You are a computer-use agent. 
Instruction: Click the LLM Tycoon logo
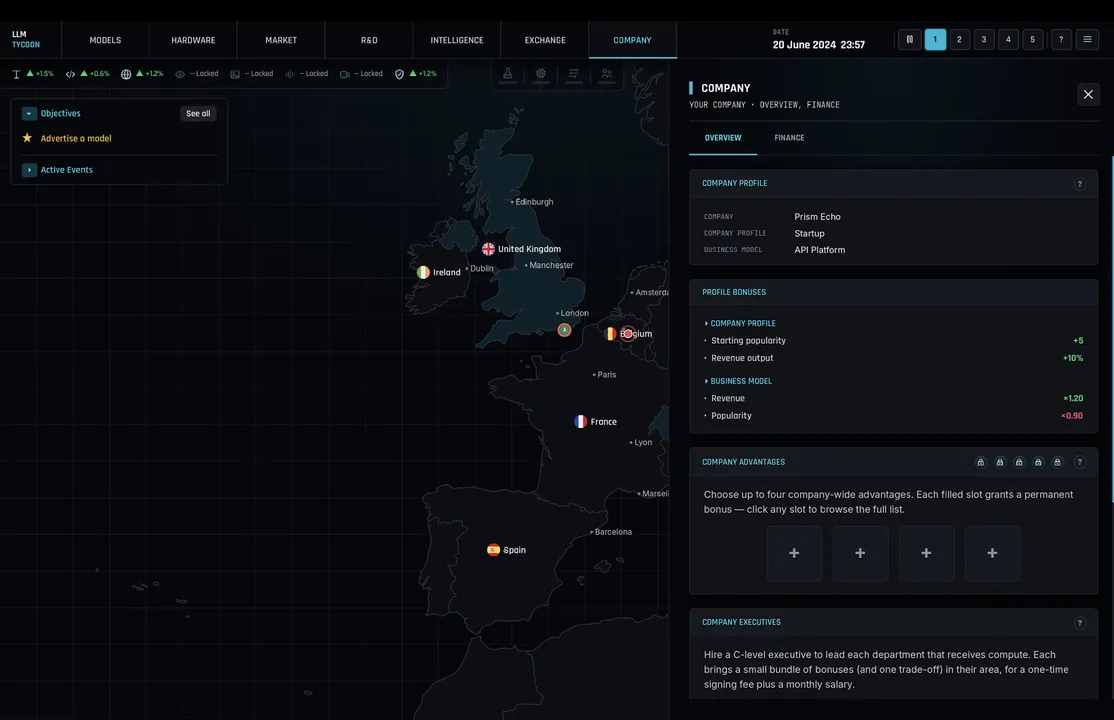[x=26, y=40]
